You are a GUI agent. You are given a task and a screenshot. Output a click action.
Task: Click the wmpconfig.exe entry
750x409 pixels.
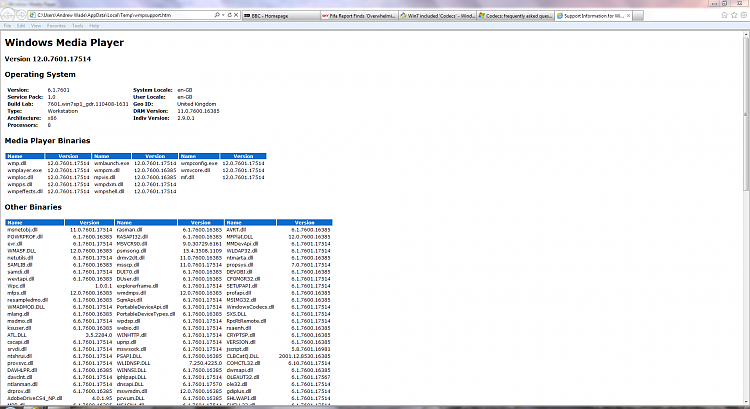click(x=199, y=163)
